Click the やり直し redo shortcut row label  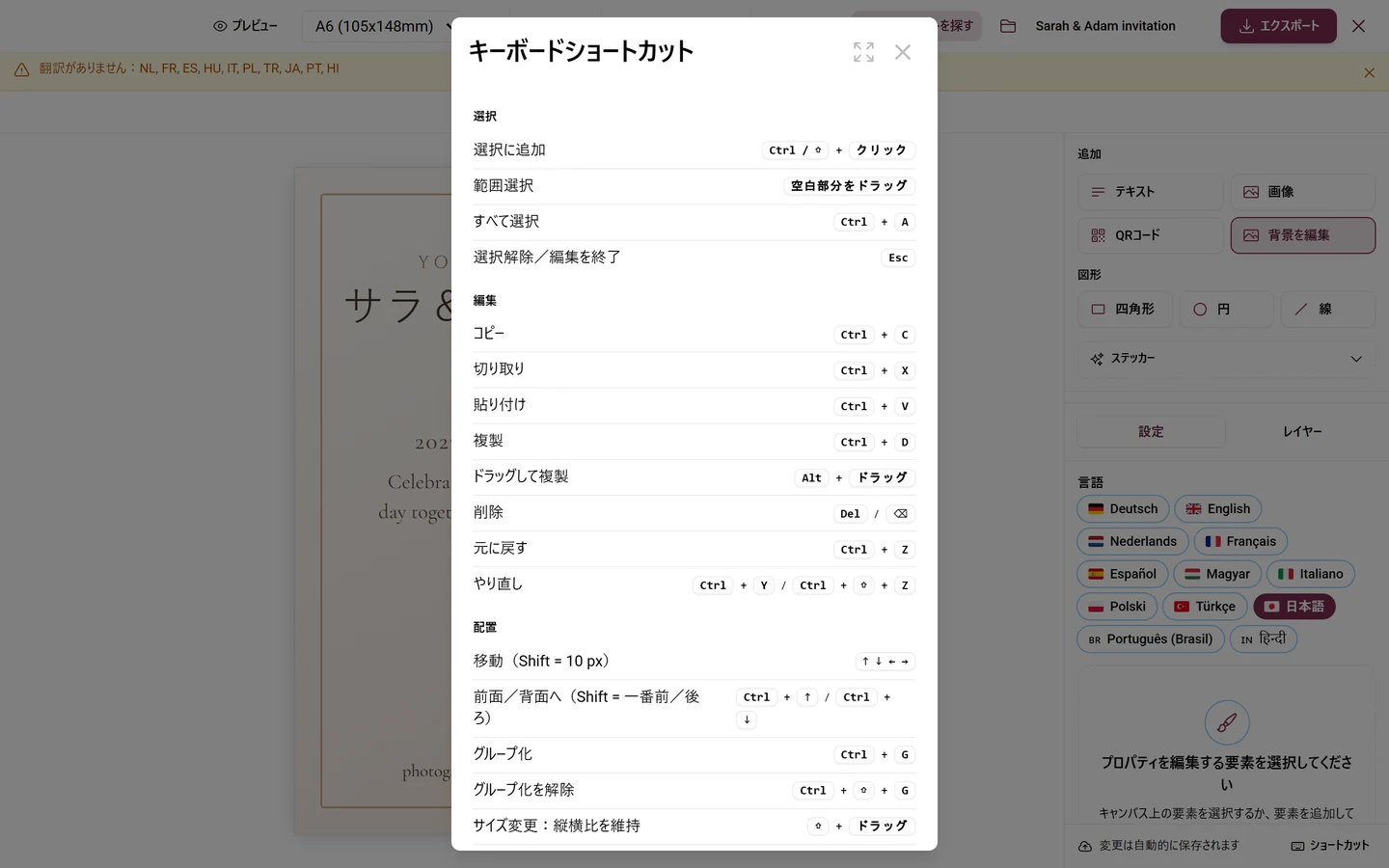tap(498, 584)
